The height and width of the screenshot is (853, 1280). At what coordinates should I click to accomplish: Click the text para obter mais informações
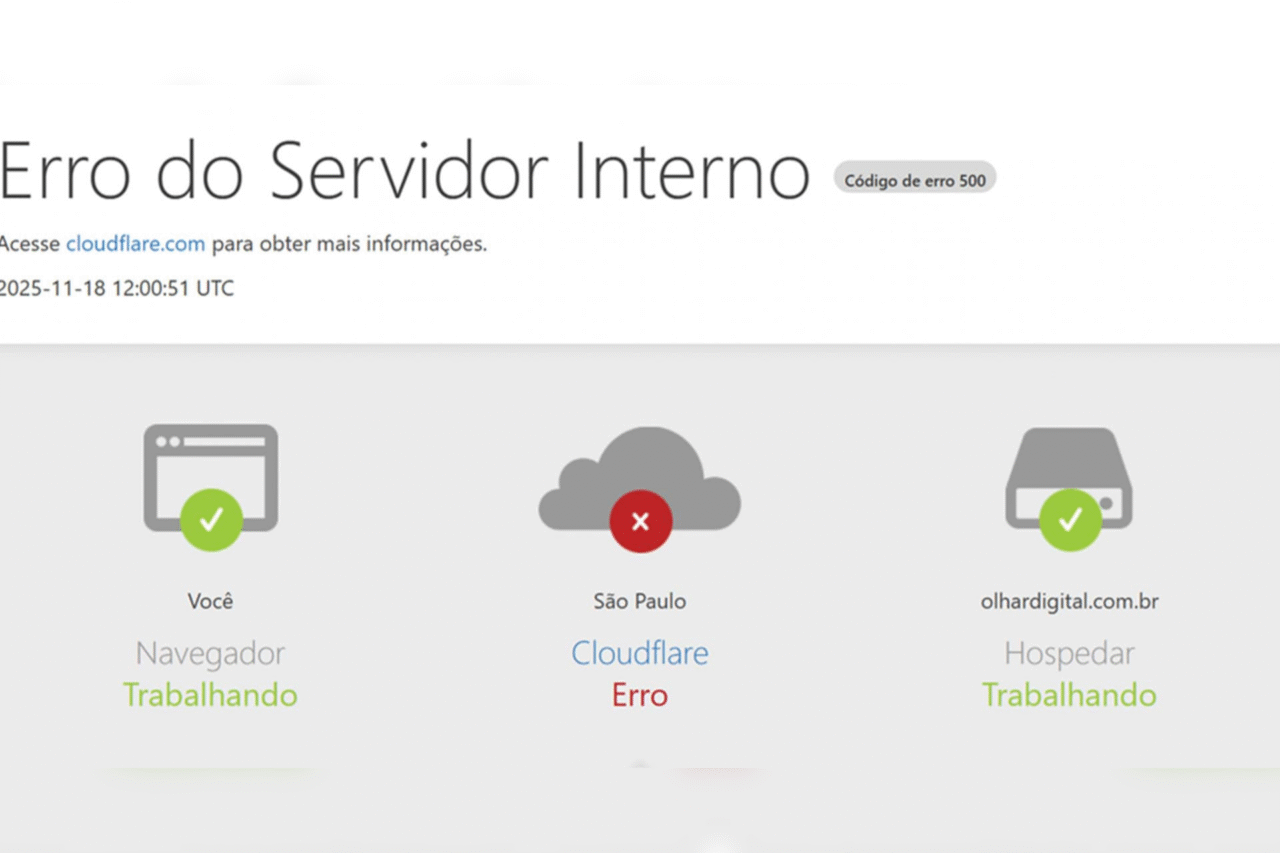coord(349,244)
